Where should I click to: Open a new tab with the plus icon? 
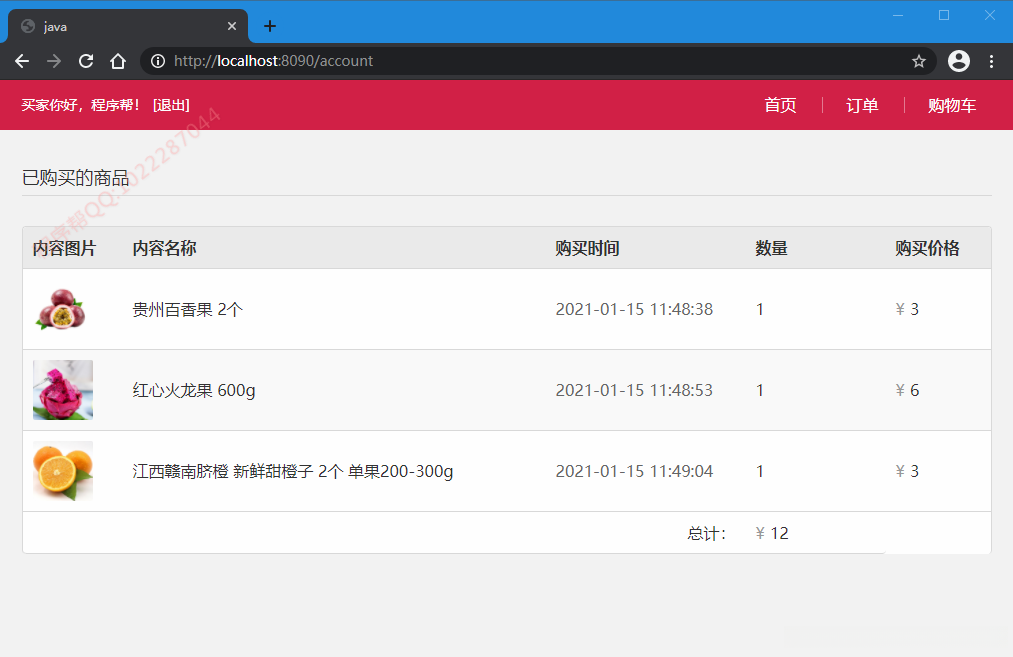[270, 26]
